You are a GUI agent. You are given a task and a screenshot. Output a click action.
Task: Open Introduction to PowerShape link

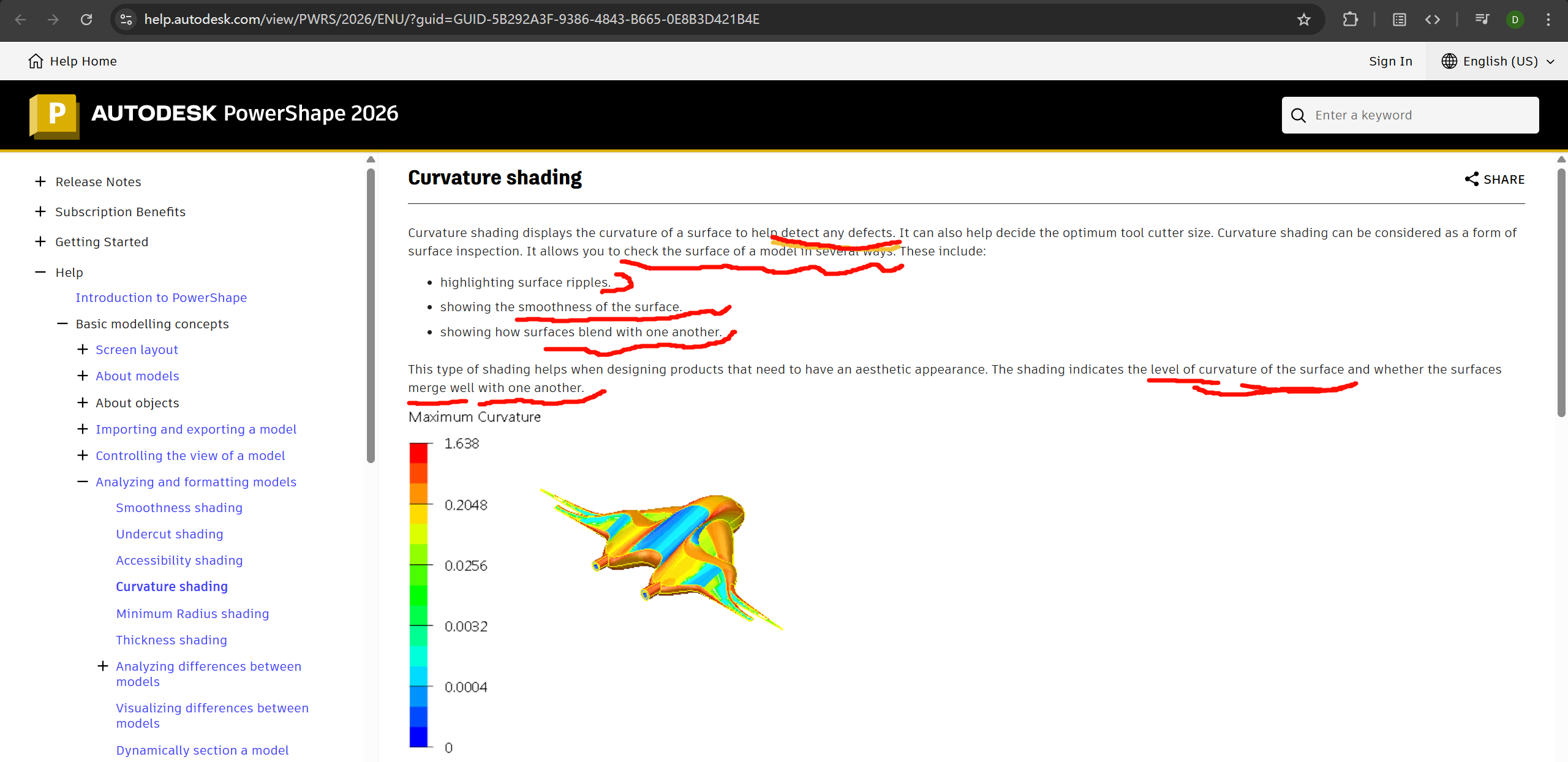click(161, 298)
